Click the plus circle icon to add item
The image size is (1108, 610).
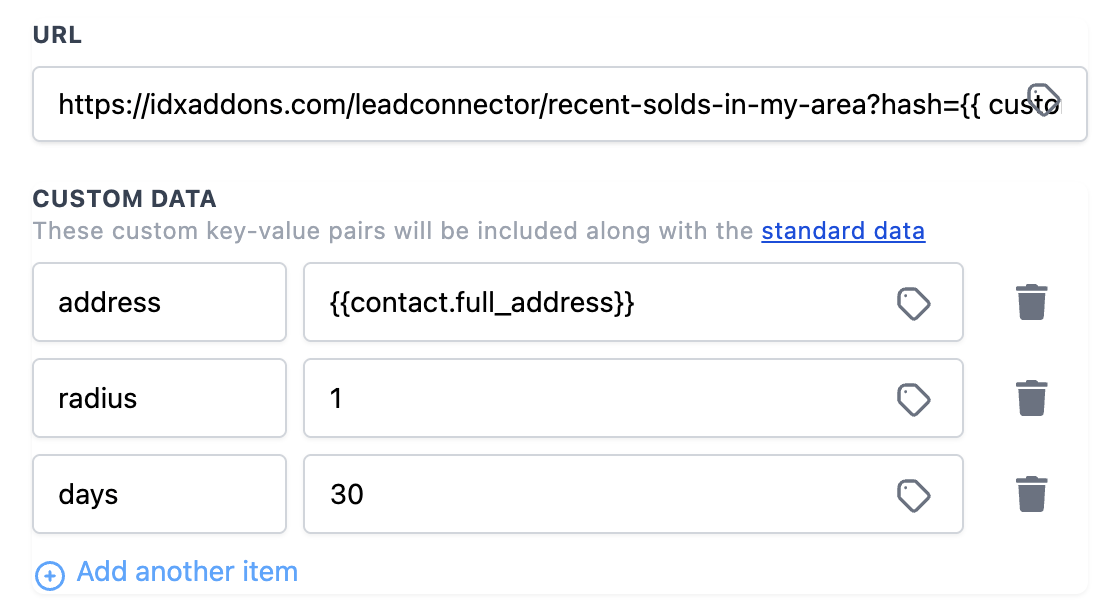[x=50, y=575]
